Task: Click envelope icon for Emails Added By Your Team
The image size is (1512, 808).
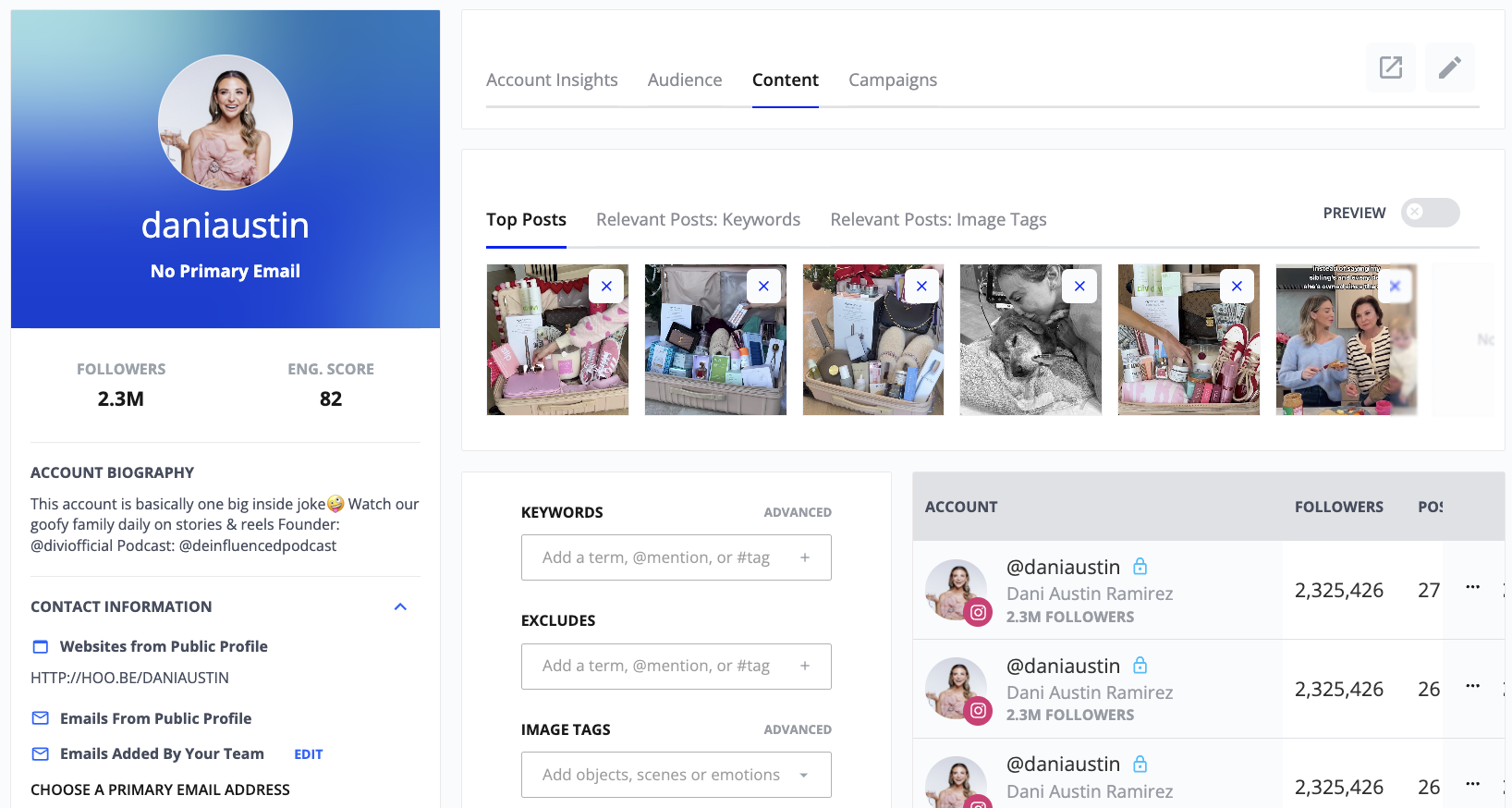Action: (x=41, y=754)
